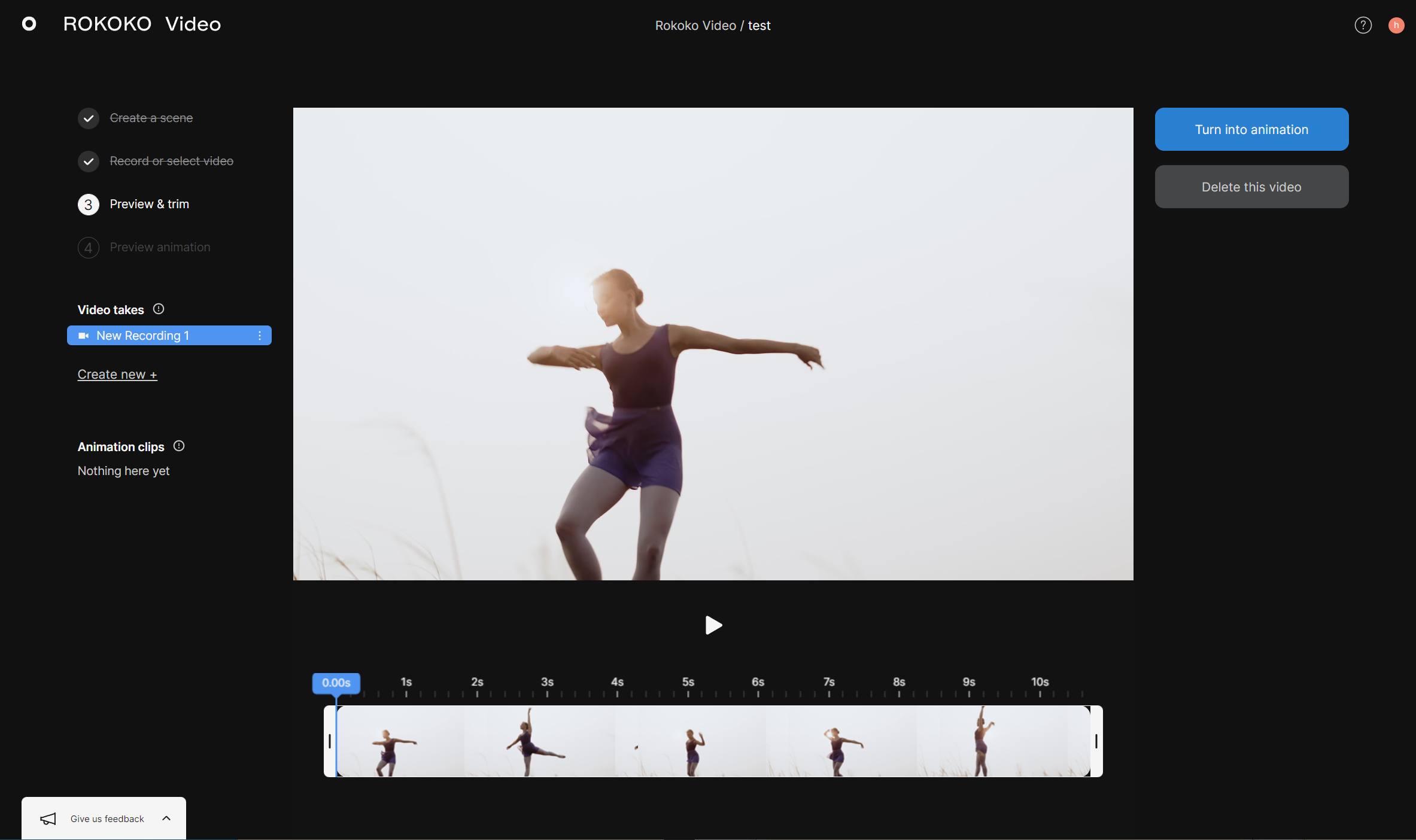Click the Video takes info icon
The width and height of the screenshot is (1416, 840).
coord(159,309)
